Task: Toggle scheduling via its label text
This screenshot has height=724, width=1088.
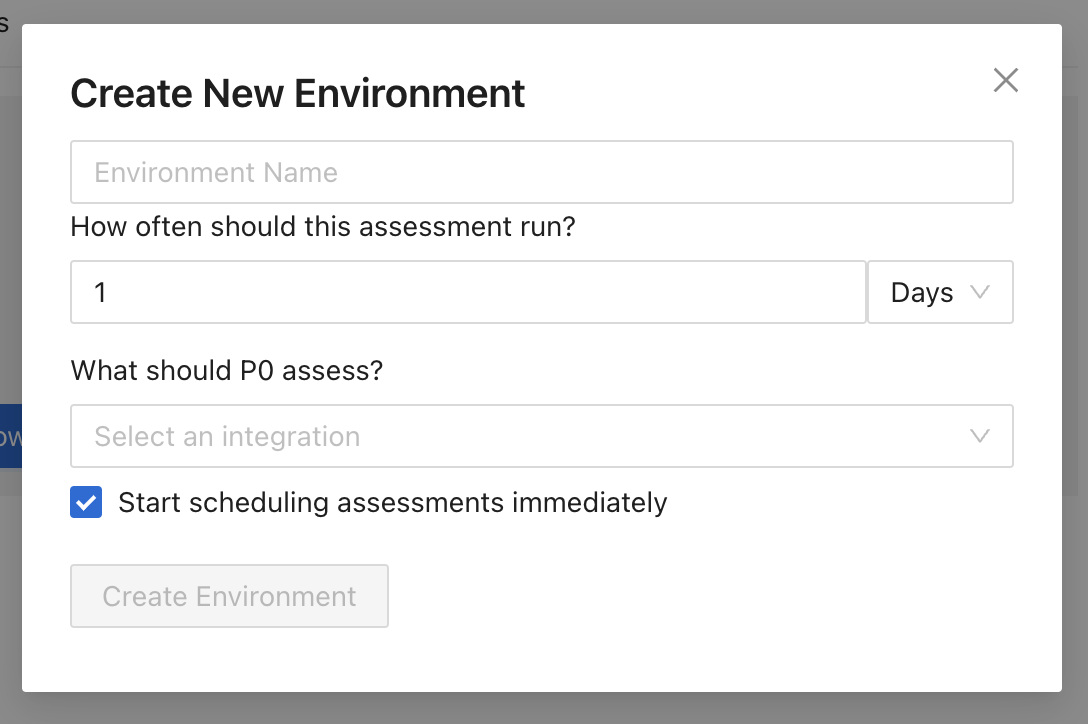Action: [x=392, y=502]
